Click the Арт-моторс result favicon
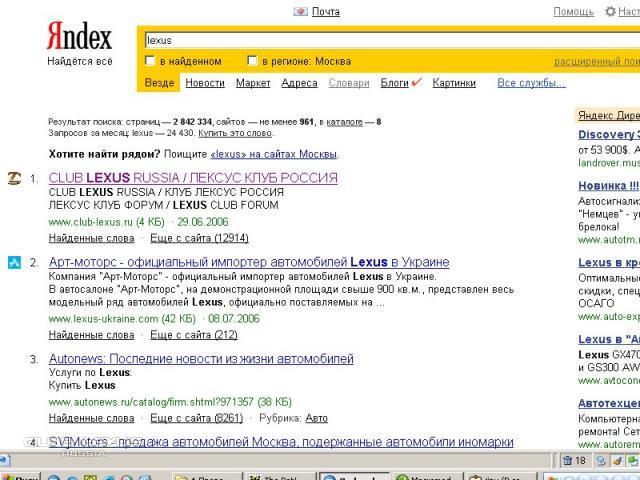The height and width of the screenshot is (480, 640). tap(14, 263)
